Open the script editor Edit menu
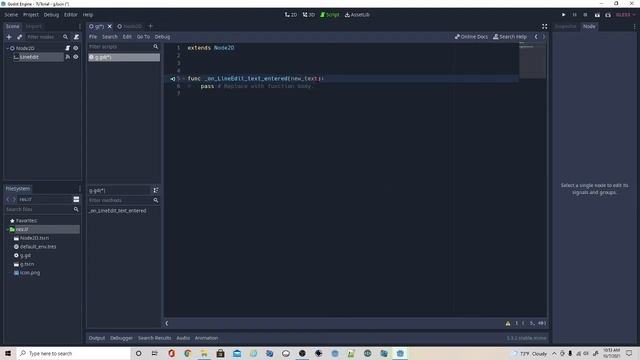The image size is (640, 360). [x=127, y=37]
